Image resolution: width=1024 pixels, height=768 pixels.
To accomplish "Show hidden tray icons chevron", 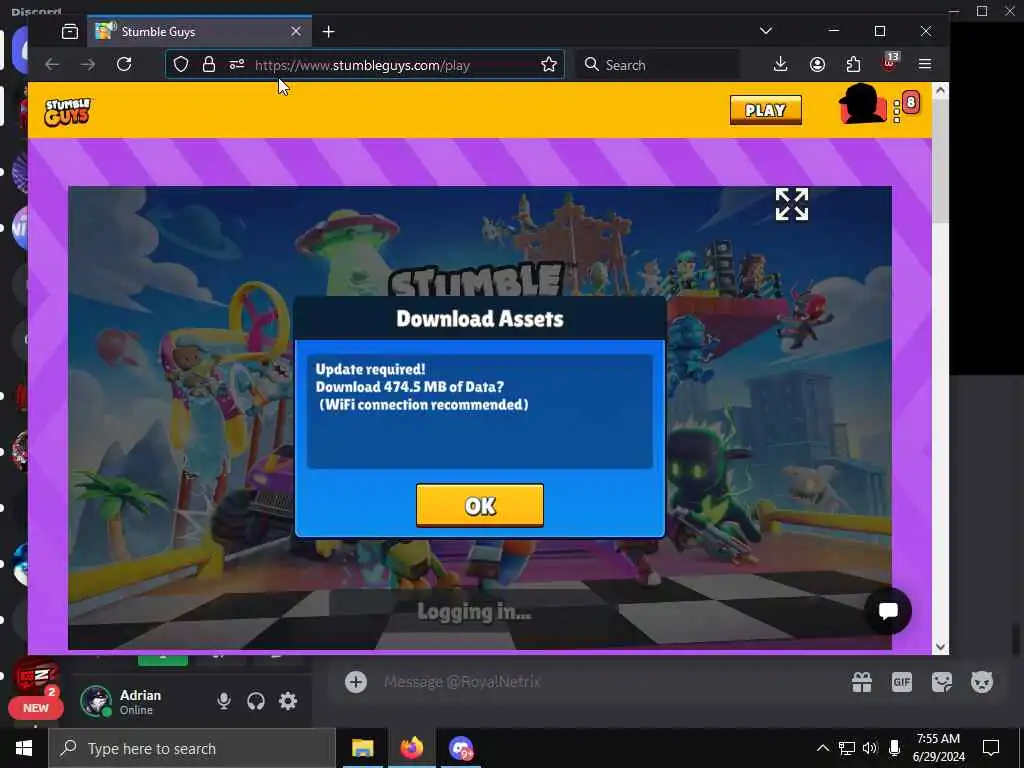I will (x=823, y=748).
